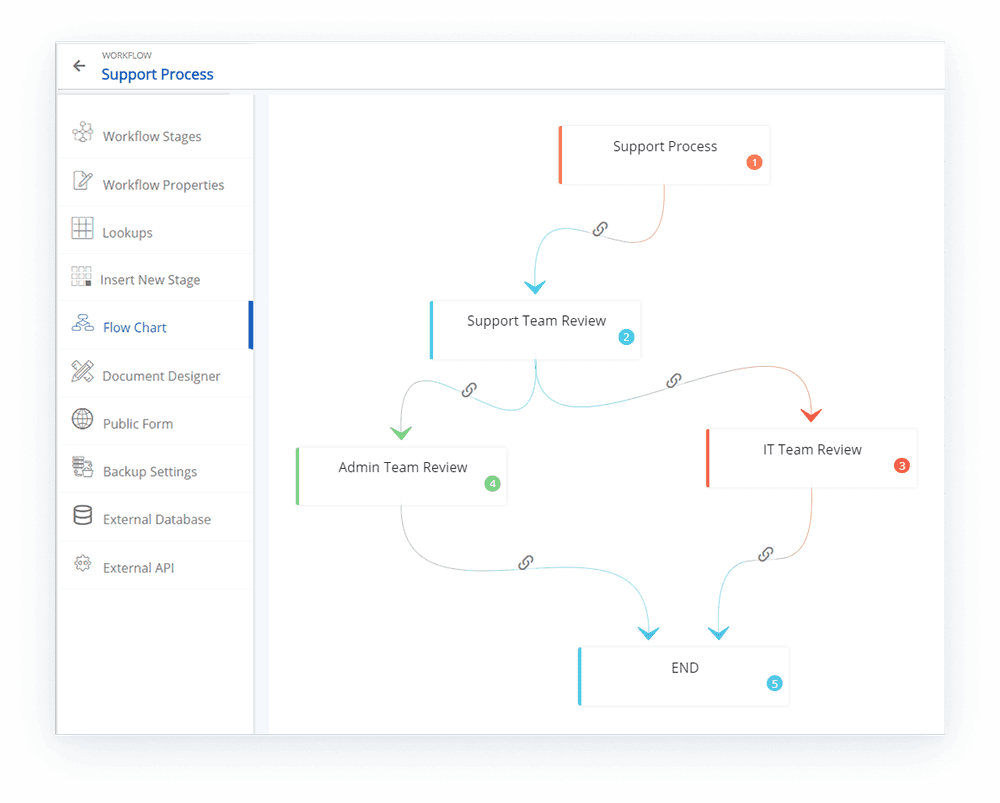Select the Admin Team Review stage node
The height and width of the screenshot is (803, 1000).
pyautogui.click(x=402, y=475)
